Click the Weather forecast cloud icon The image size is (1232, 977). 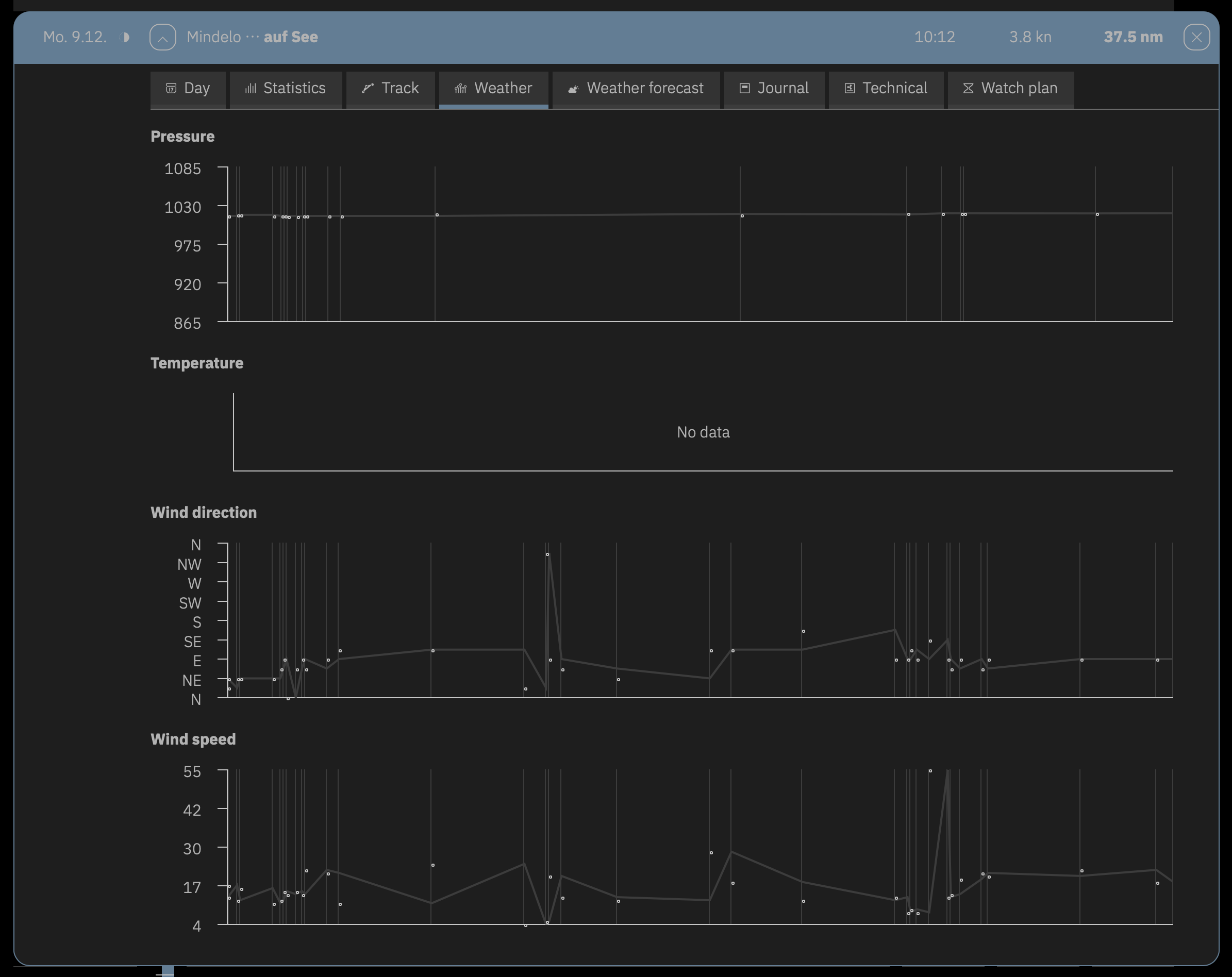click(x=573, y=89)
